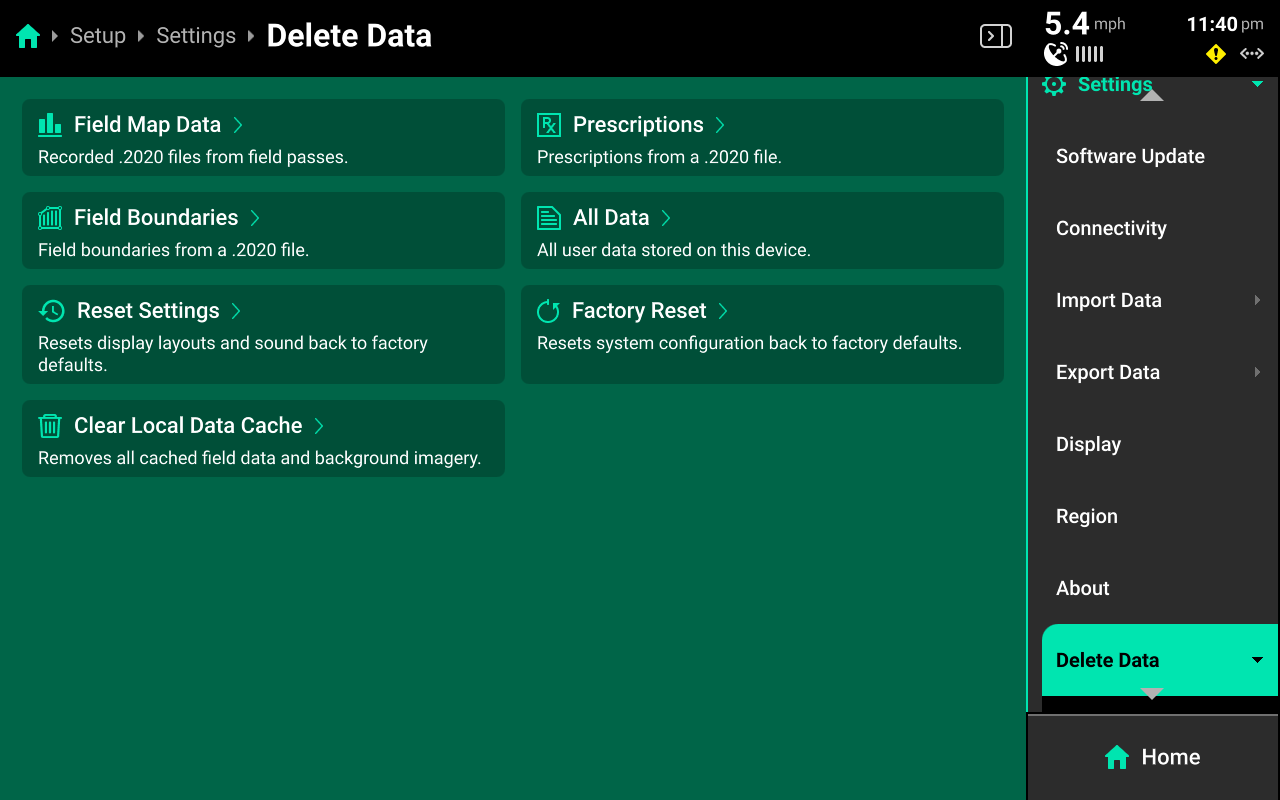1280x800 pixels.
Task: Click chevron next to Field Boundaries
Action: click(x=255, y=218)
